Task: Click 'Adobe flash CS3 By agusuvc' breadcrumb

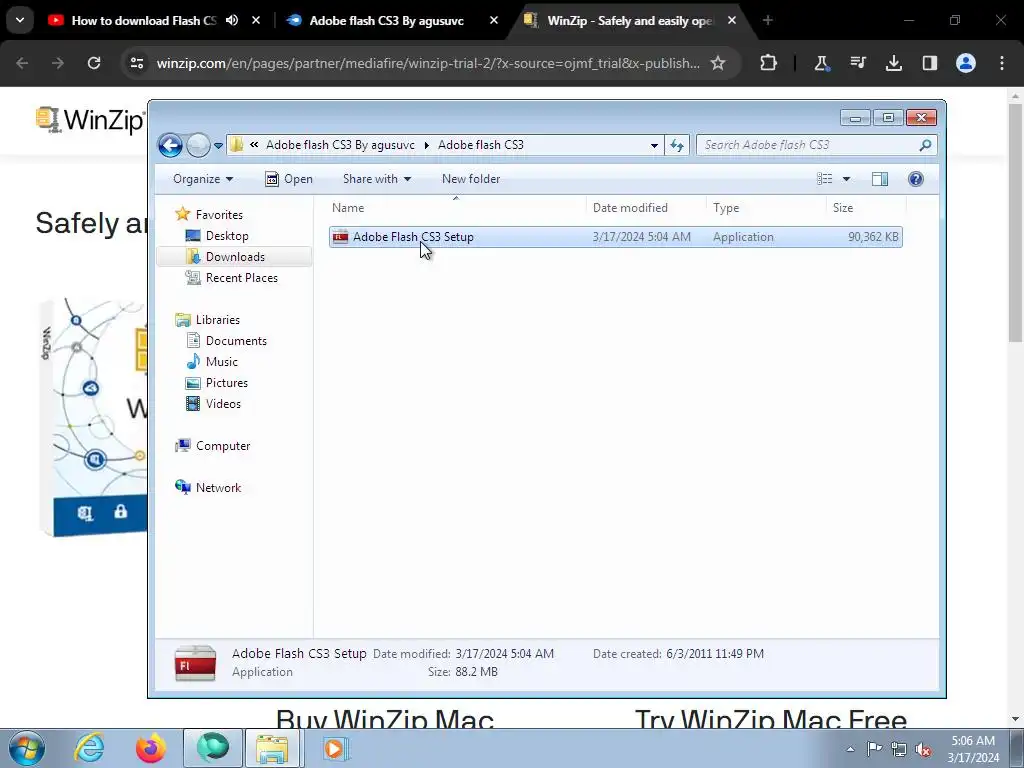Action: click(x=340, y=145)
